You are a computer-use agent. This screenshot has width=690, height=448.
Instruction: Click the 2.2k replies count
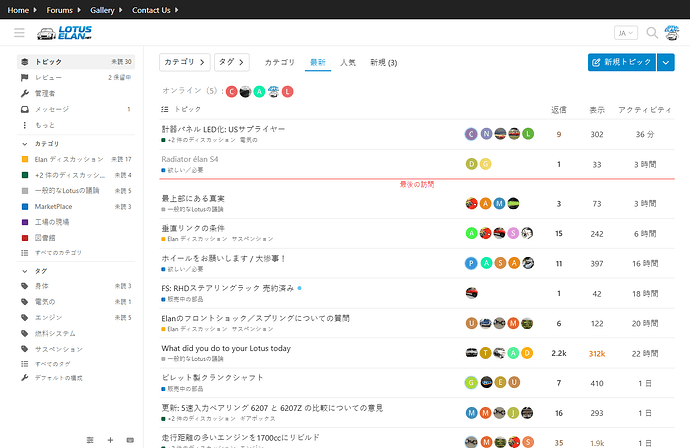coord(559,353)
